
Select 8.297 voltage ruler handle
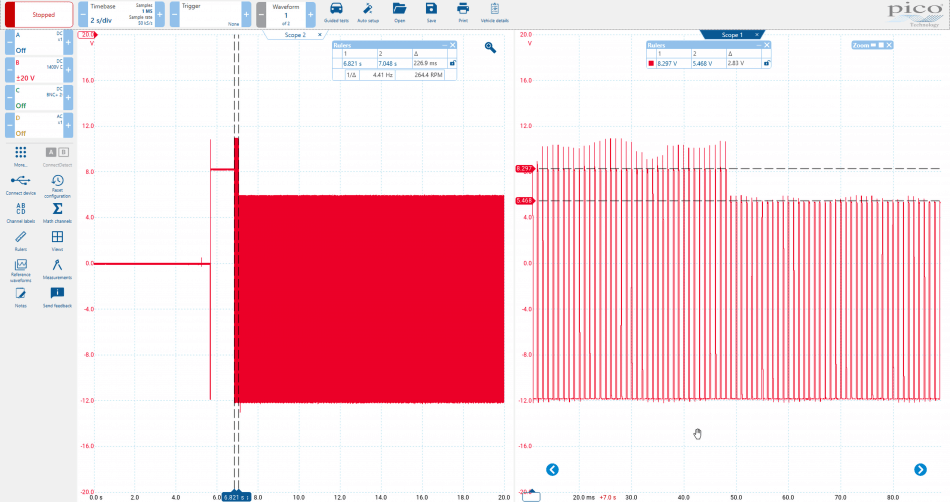pos(524,169)
